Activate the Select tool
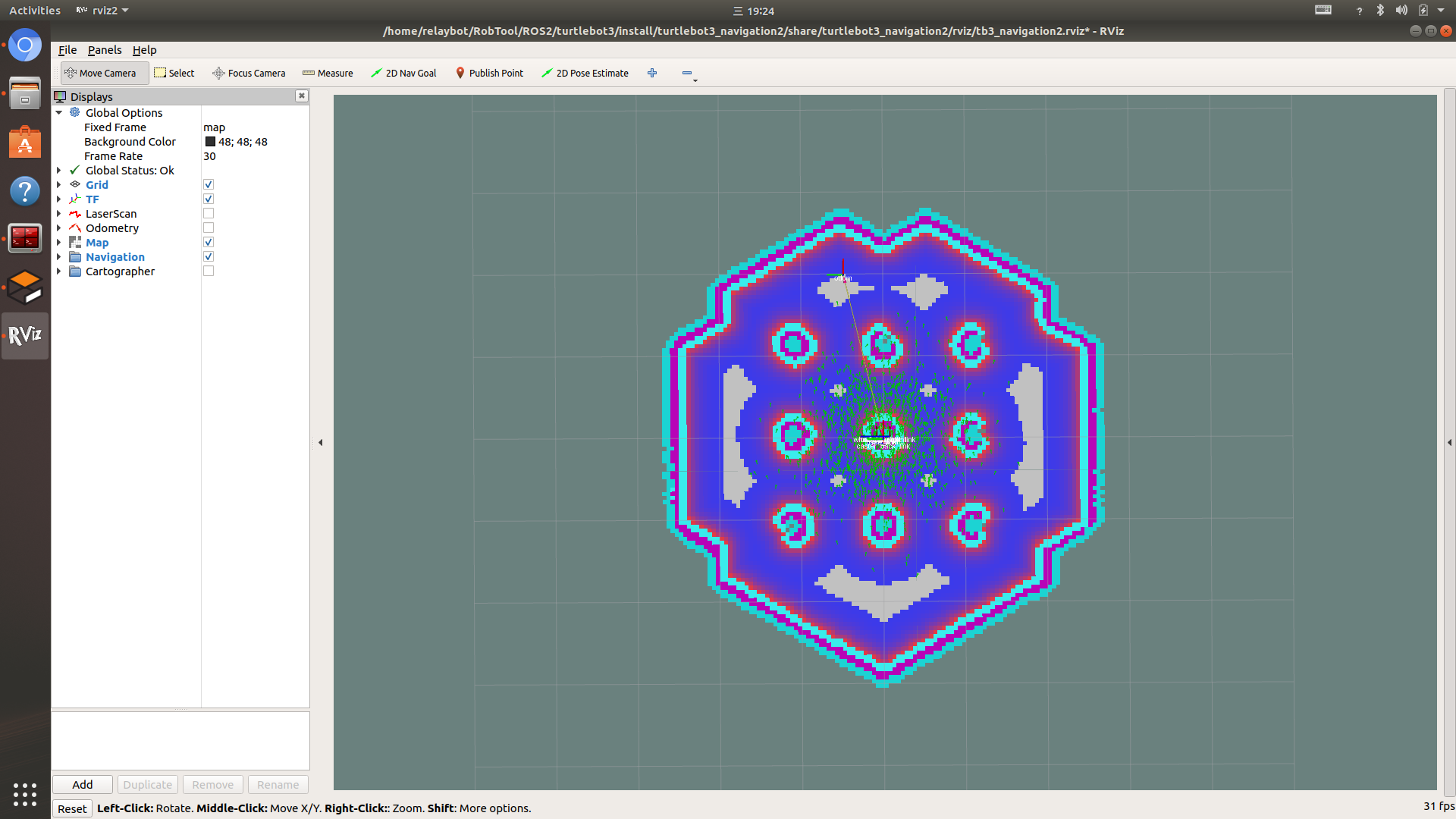Viewport: 1456px width, 819px height. [174, 73]
